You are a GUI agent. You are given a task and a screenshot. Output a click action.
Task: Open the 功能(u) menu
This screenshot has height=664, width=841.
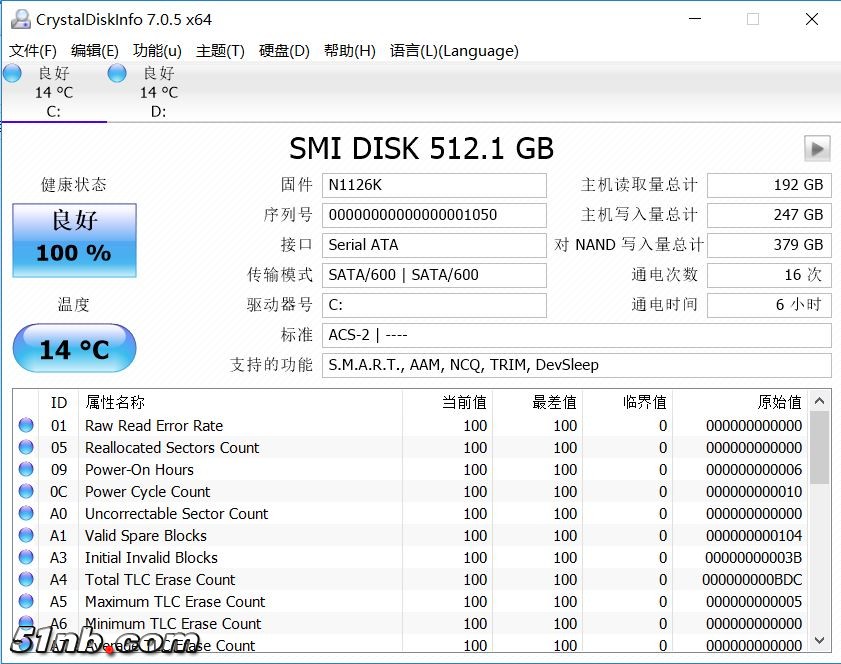[157, 51]
